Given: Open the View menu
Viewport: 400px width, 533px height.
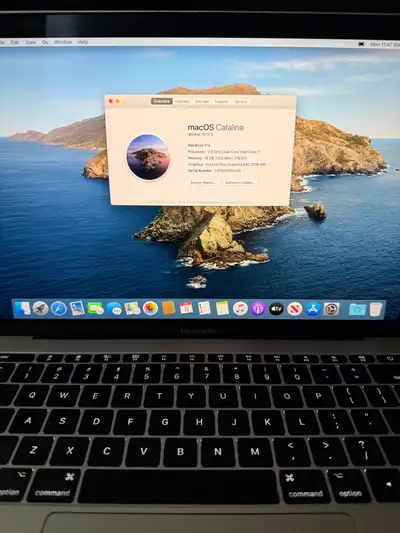Looking at the screenshot, I should (30, 42).
